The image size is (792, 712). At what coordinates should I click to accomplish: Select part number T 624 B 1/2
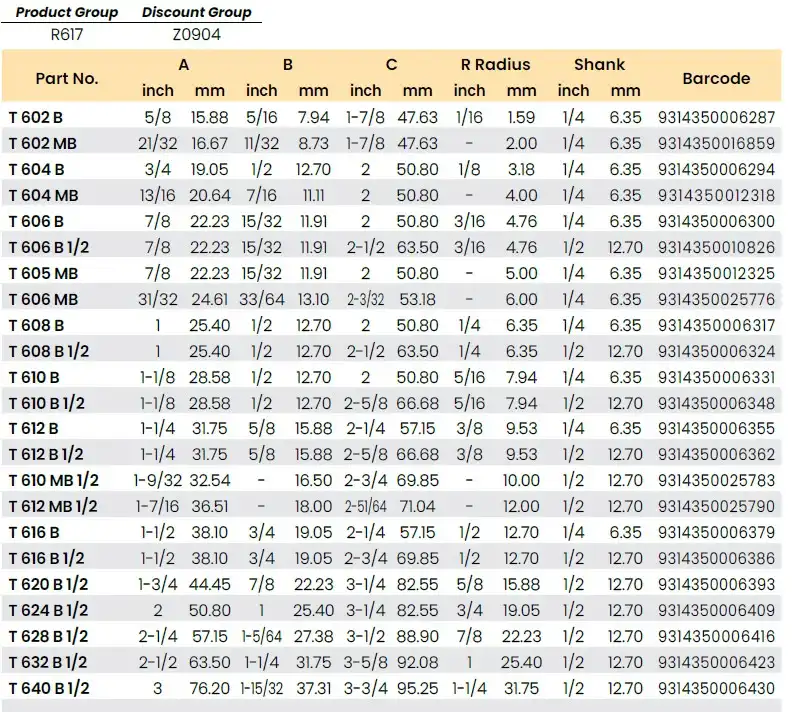49,610
